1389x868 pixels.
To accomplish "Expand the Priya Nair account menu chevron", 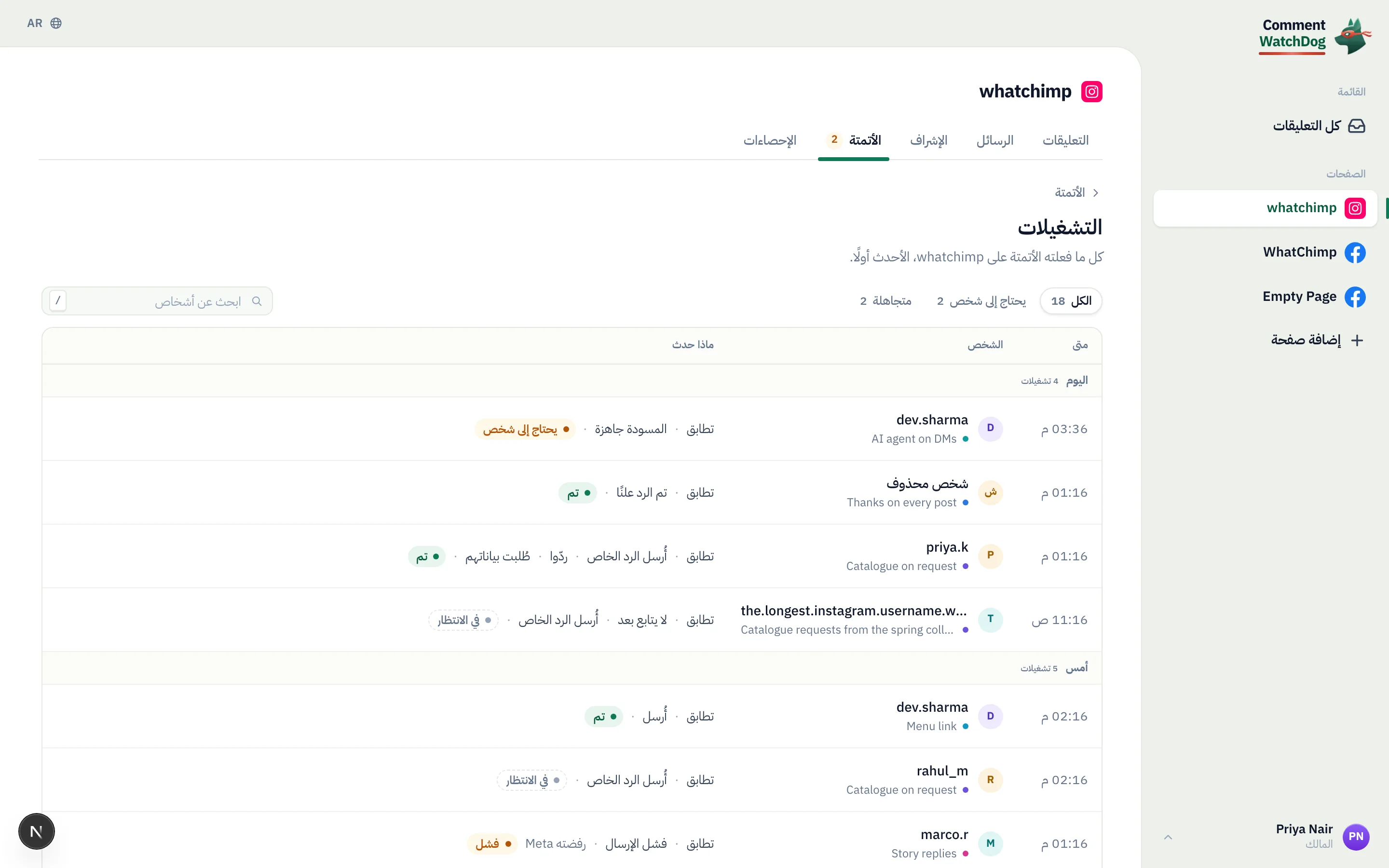I will point(1168,837).
